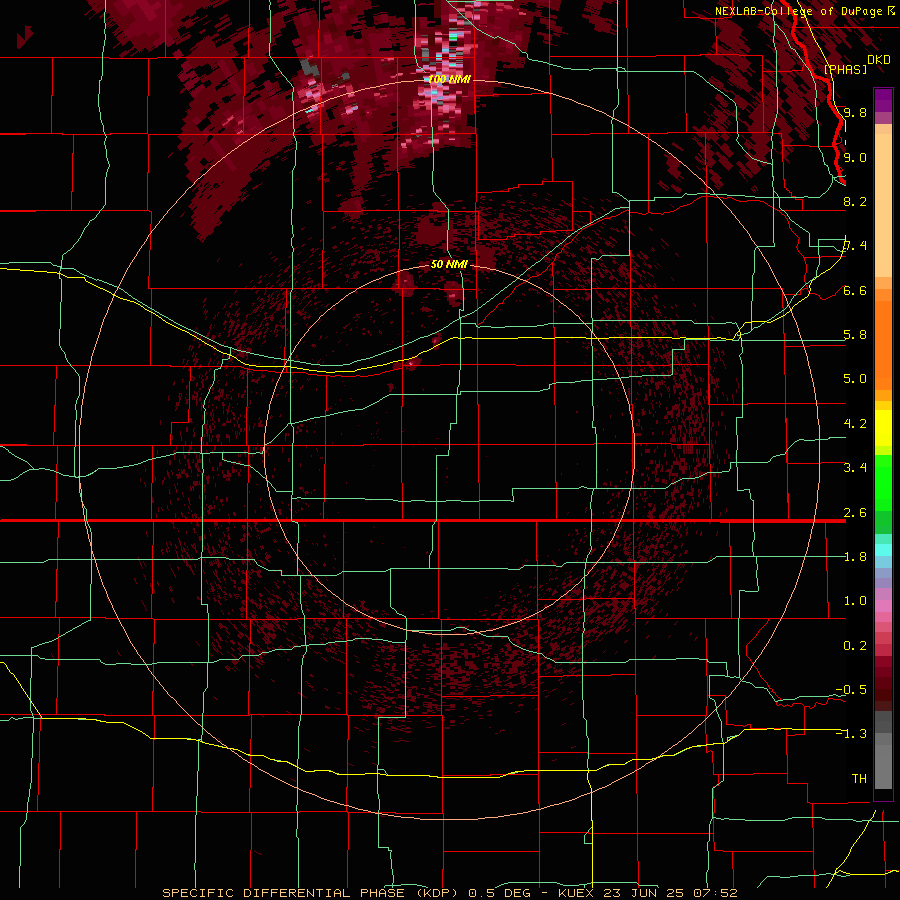Click the TH label on the color scale

pyautogui.click(x=859, y=779)
